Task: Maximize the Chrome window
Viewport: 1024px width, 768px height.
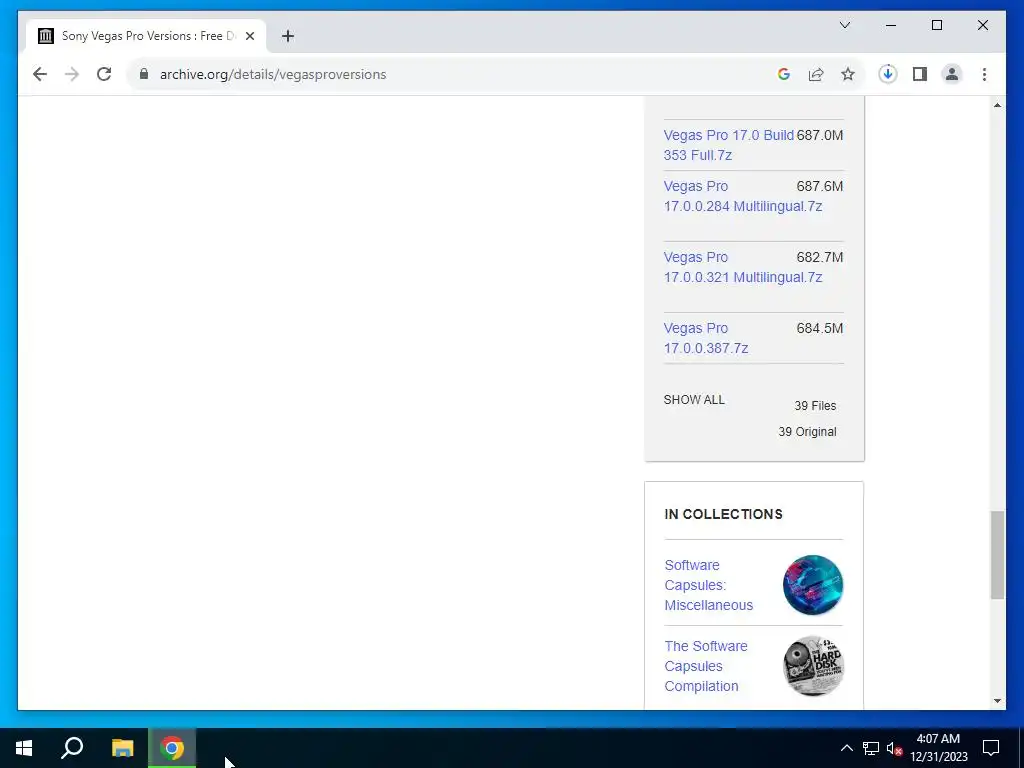Action: pos(936,25)
